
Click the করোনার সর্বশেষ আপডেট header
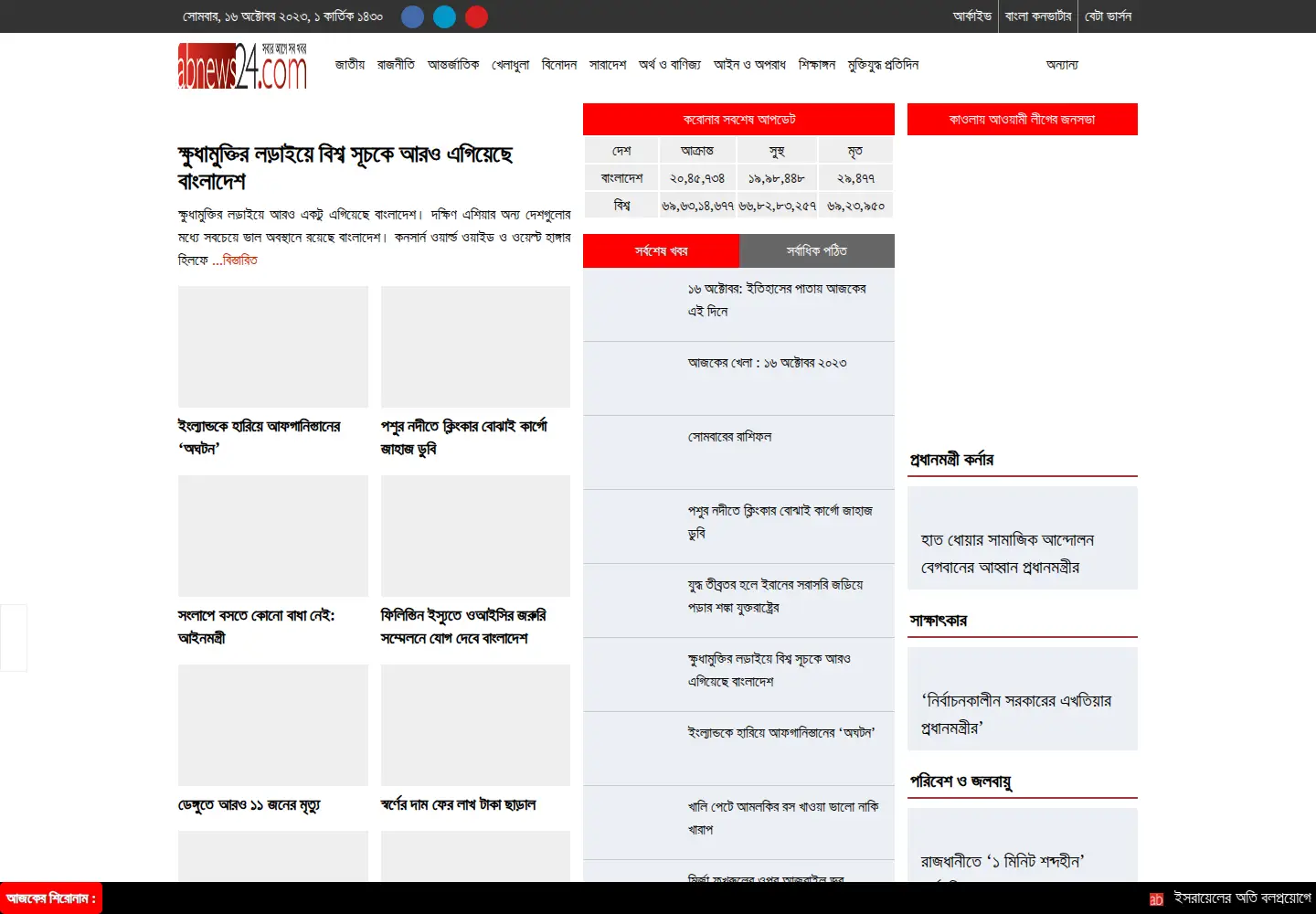pos(738,120)
